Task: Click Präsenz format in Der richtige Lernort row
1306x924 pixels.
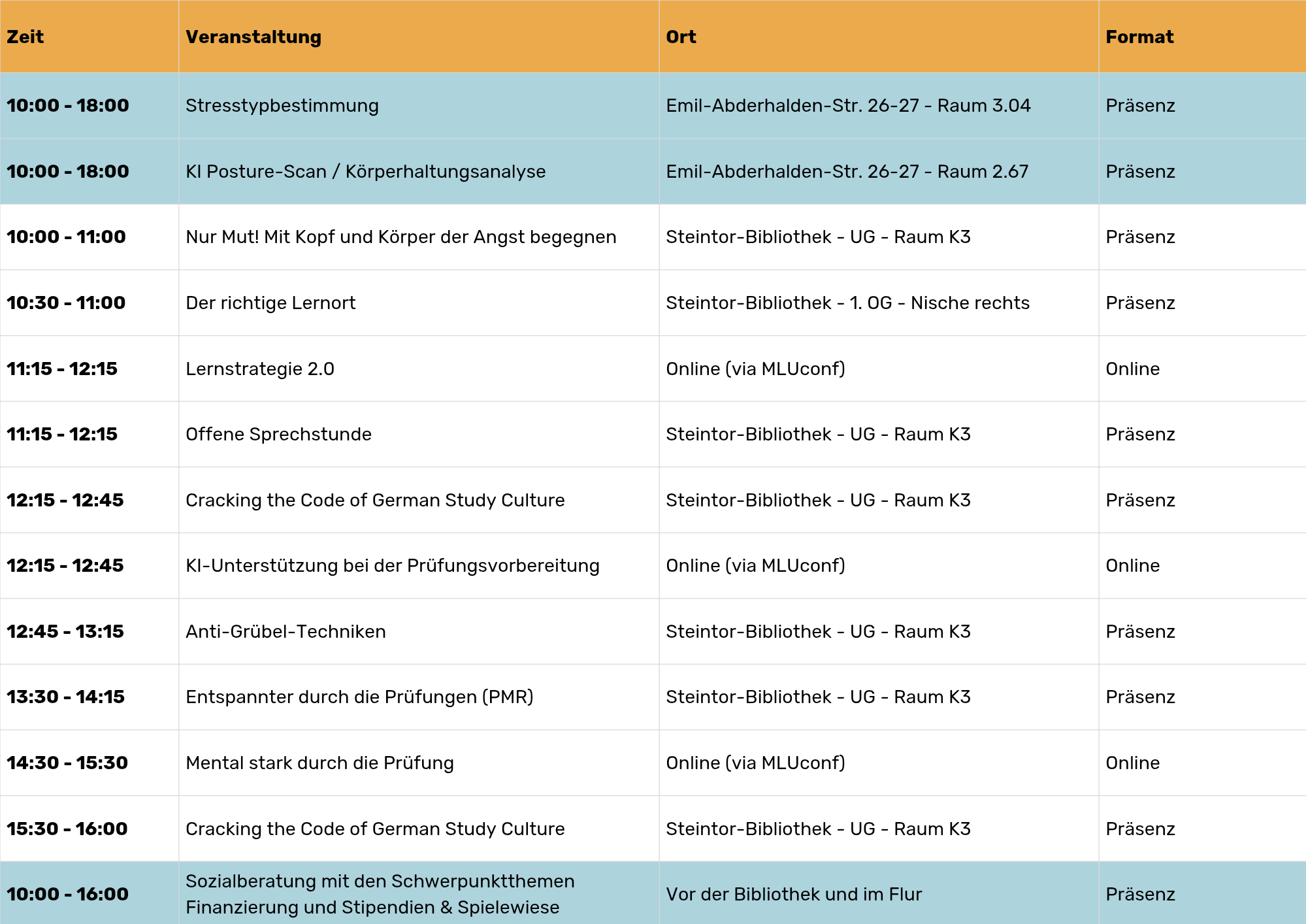Action: coord(1202,303)
